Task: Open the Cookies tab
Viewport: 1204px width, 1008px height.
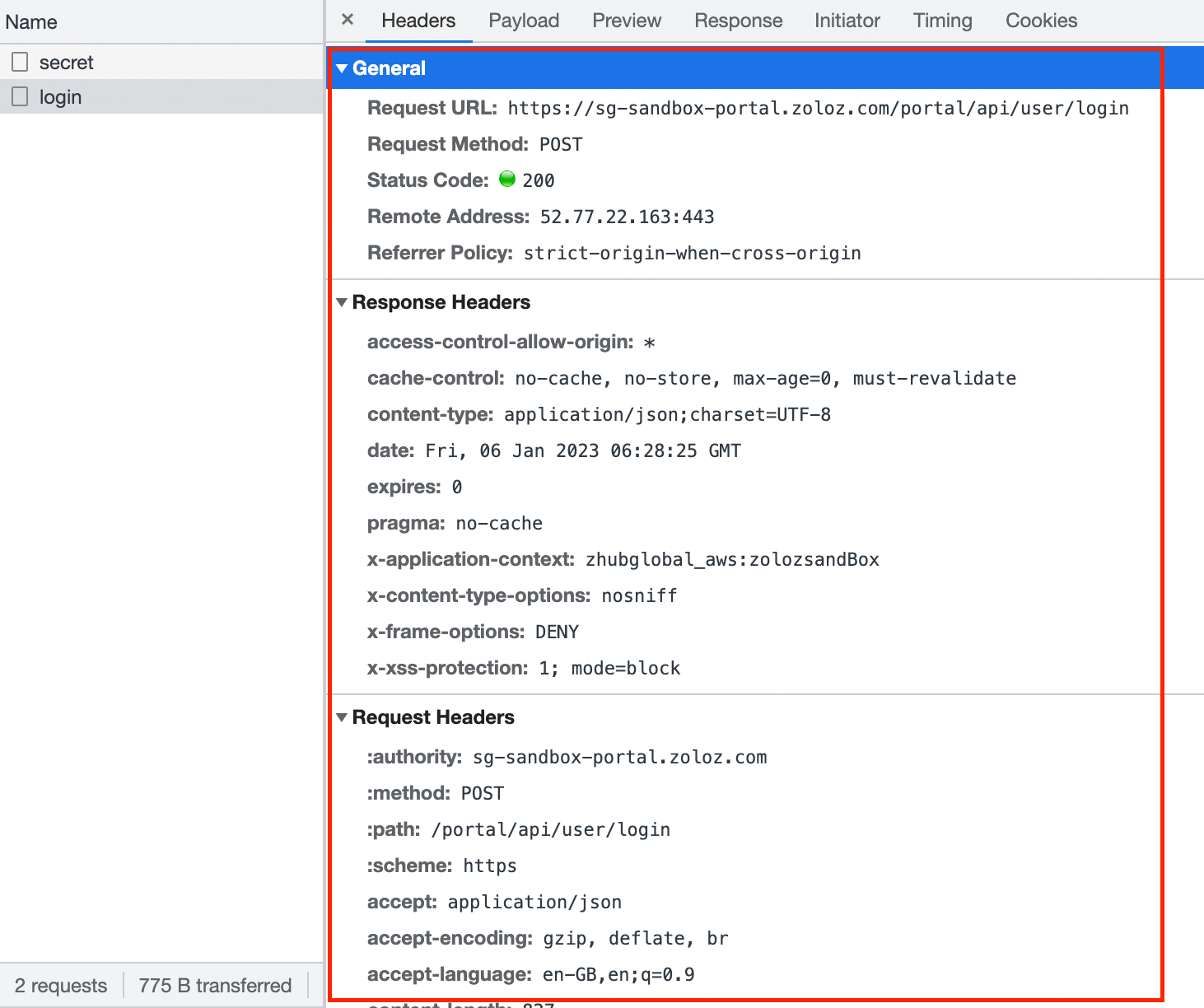Action: pos(1041,21)
